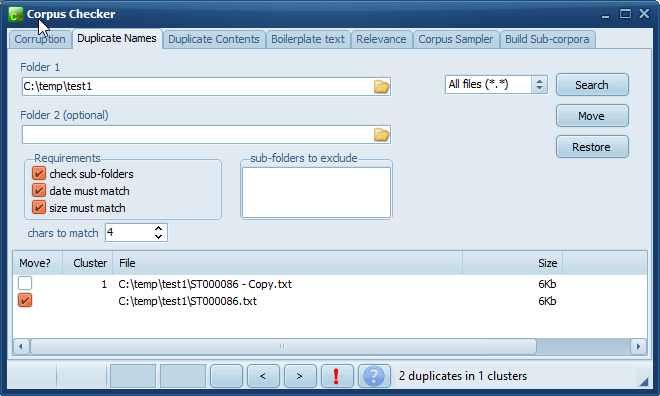Maximize the Corpus Checker window
The width and height of the screenshot is (660, 396).
[x=625, y=14]
